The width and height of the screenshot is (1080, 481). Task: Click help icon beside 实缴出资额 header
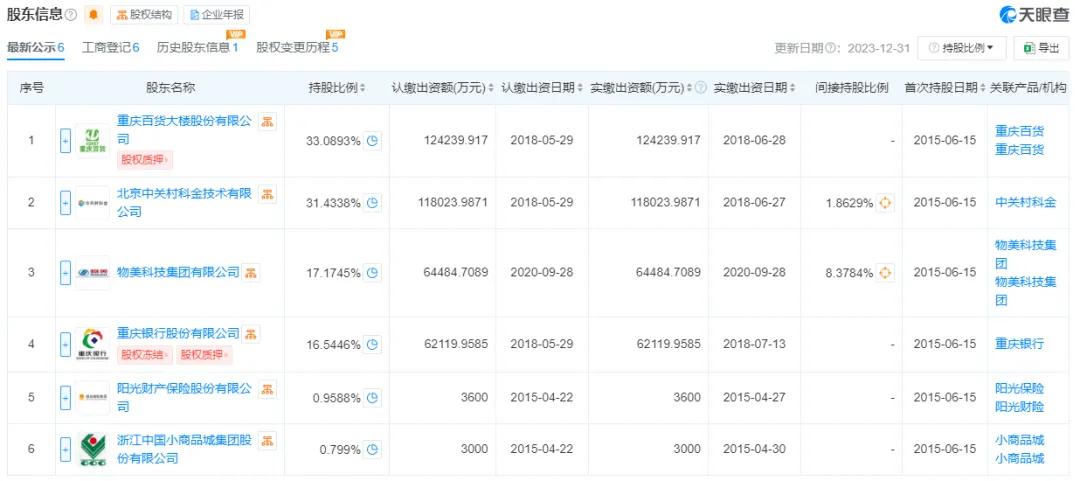(x=701, y=88)
